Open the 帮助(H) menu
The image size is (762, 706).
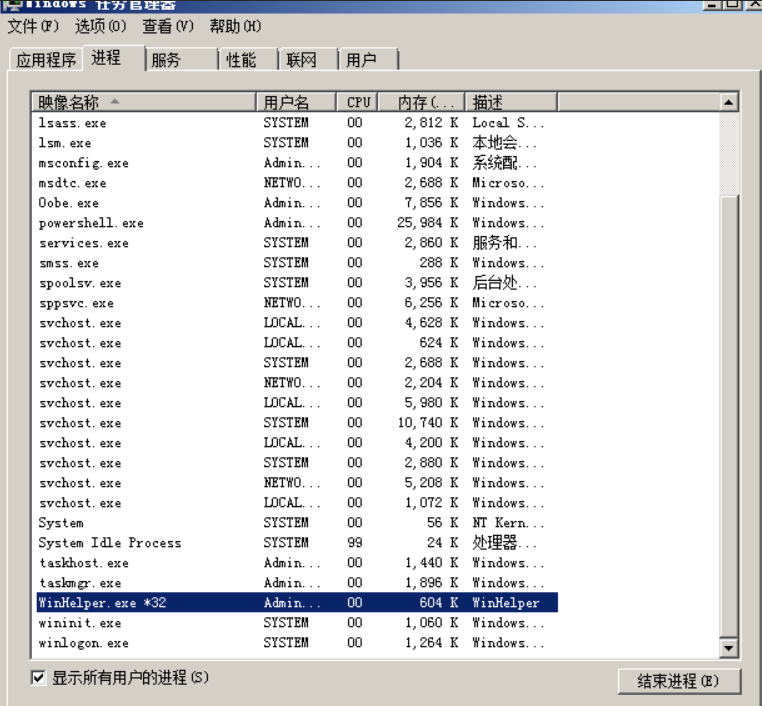pyautogui.click(x=235, y=26)
